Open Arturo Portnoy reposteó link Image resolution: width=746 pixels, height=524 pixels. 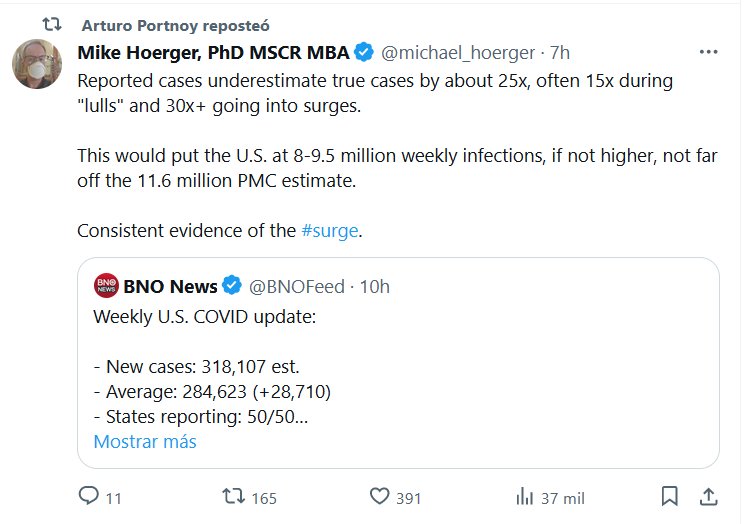coord(173,24)
